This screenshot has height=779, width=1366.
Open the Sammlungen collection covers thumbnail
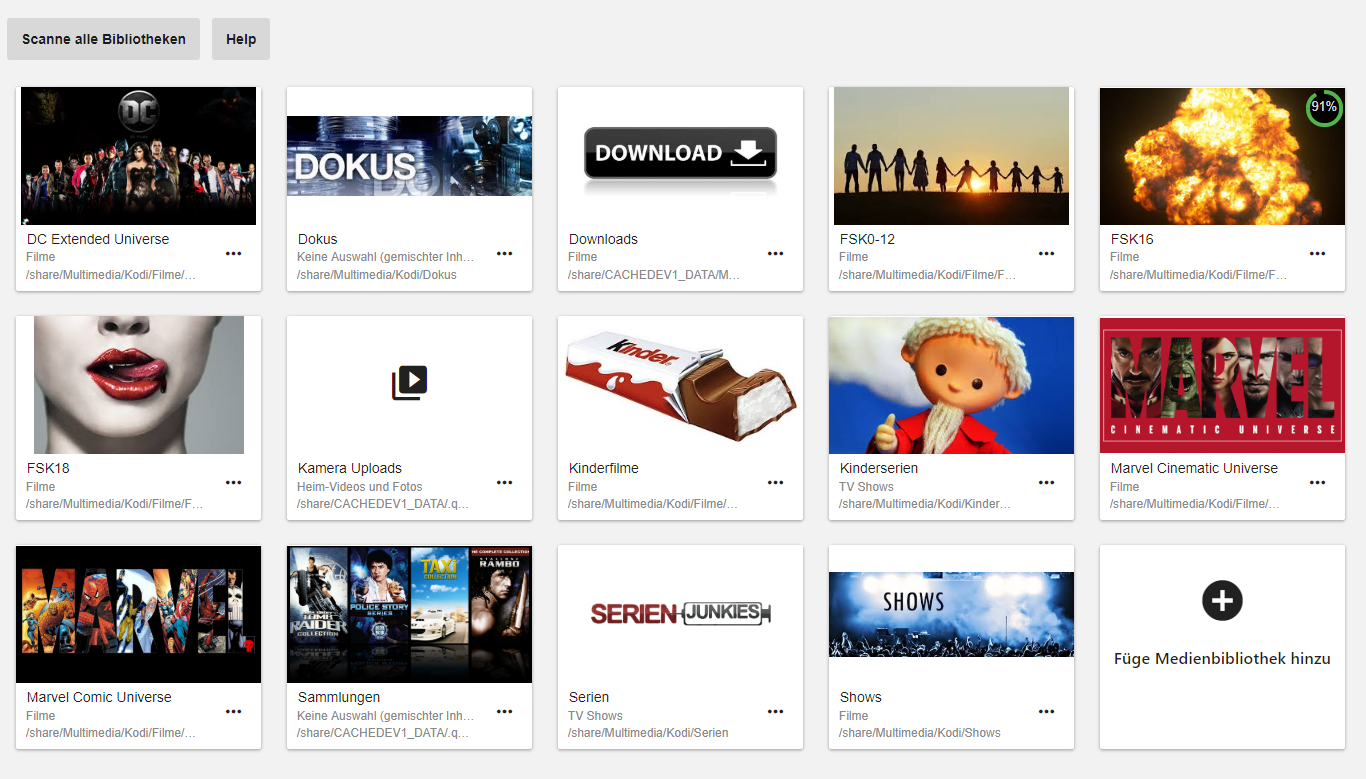(409, 614)
